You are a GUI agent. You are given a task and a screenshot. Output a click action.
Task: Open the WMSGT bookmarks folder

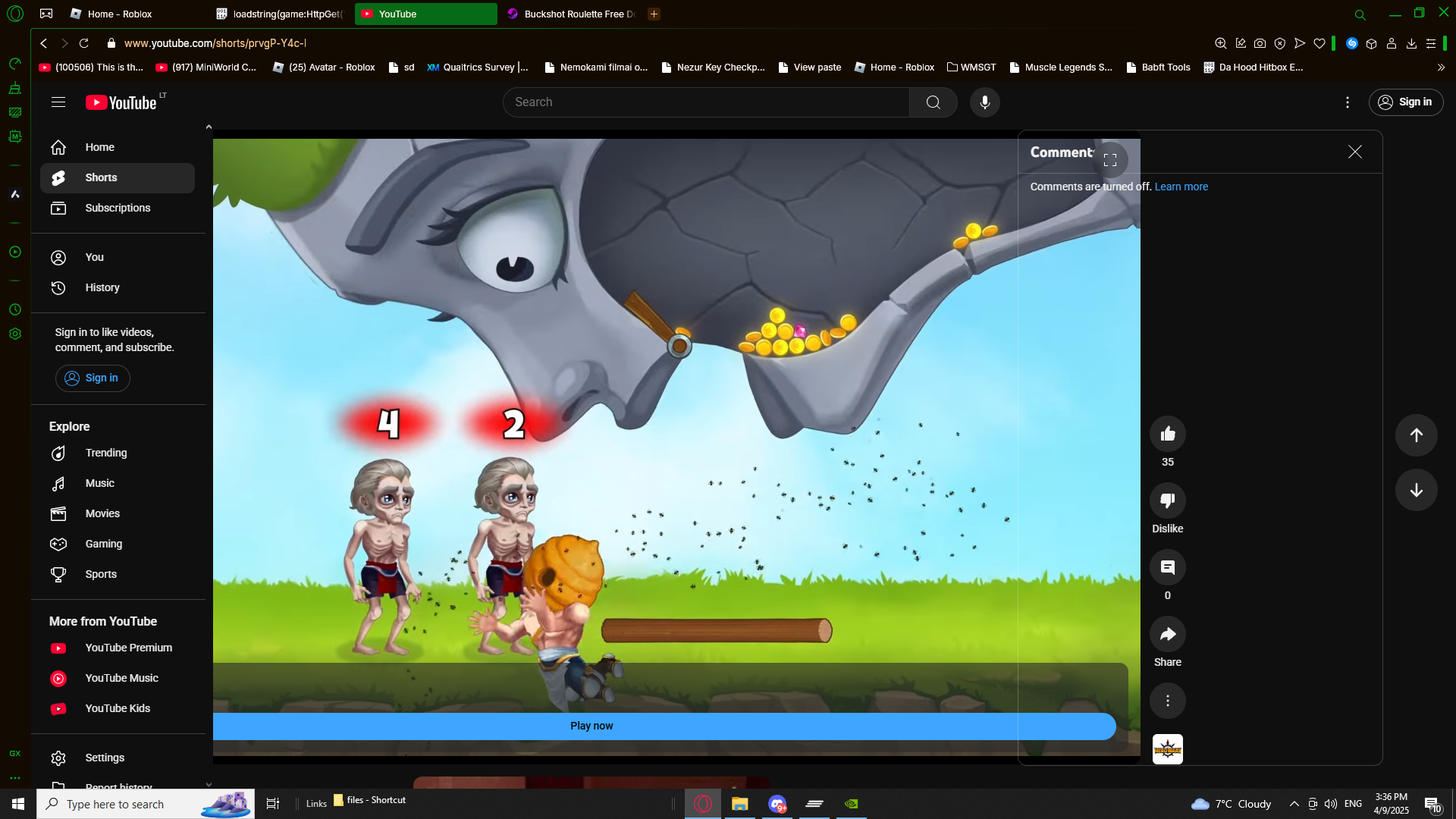point(971,67)
